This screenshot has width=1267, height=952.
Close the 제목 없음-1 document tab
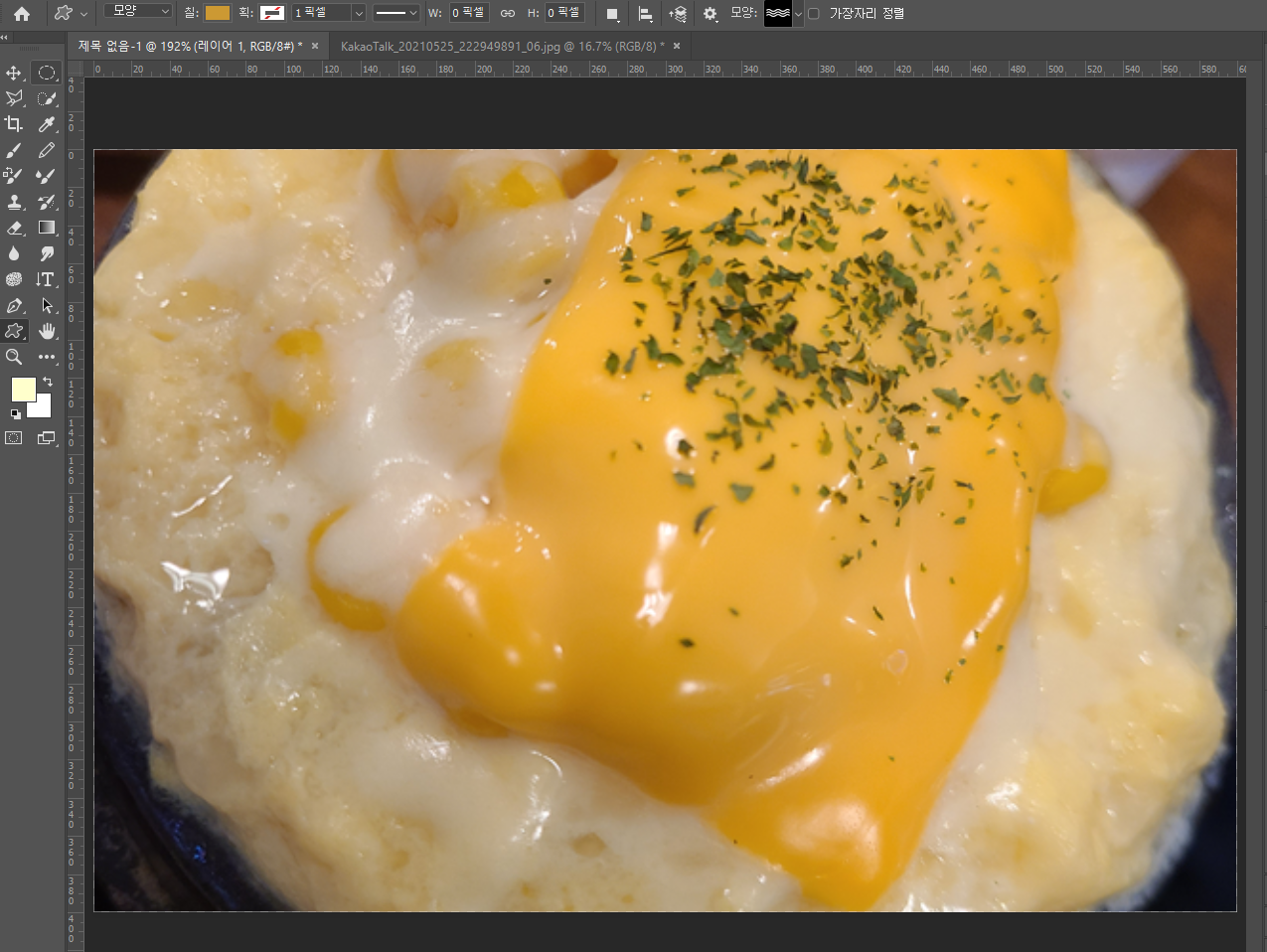pos(315,46)
